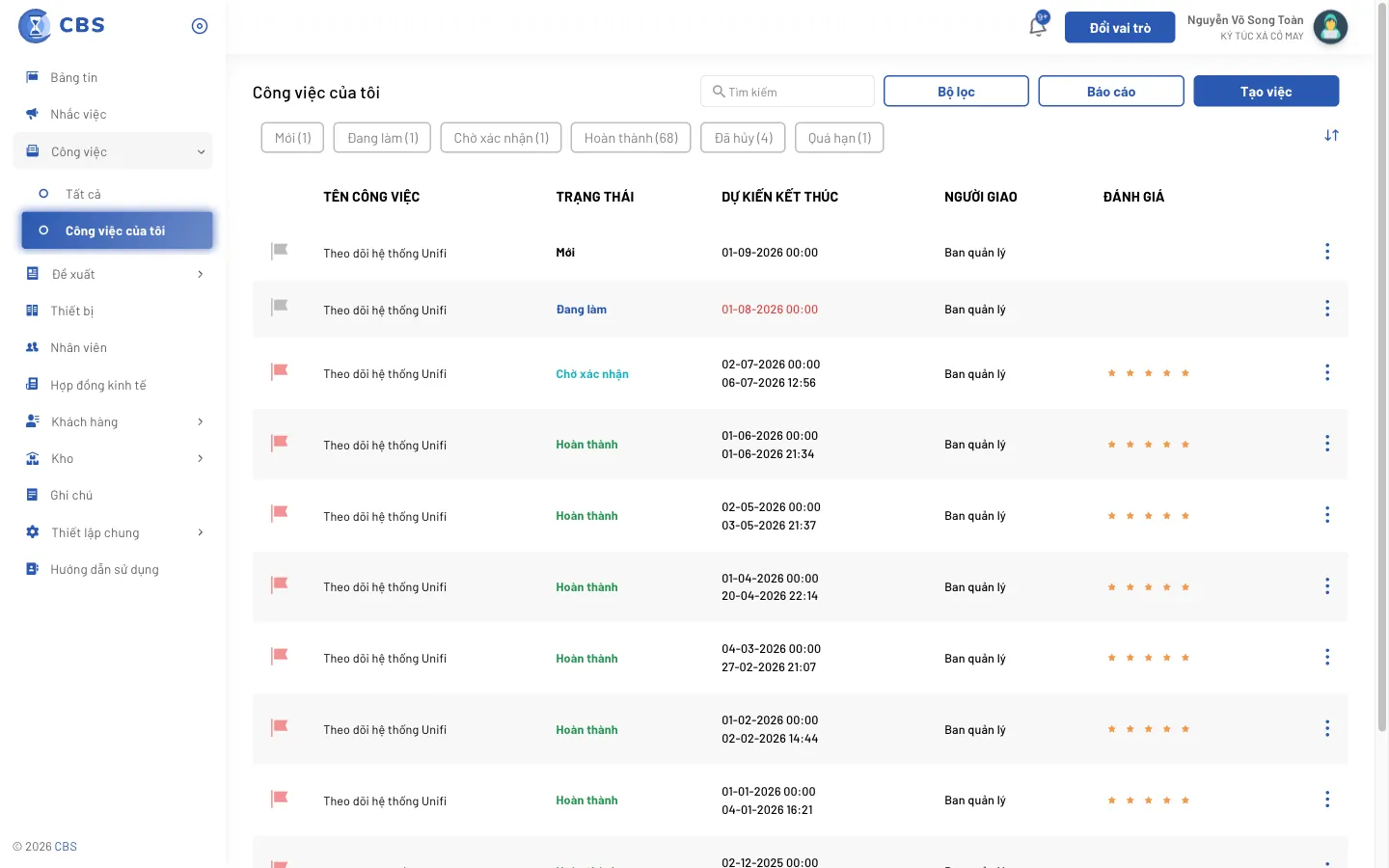The image size is (1389, 868).
Task: Collapse the sidebar with the target icon
Action: point(200,26)
